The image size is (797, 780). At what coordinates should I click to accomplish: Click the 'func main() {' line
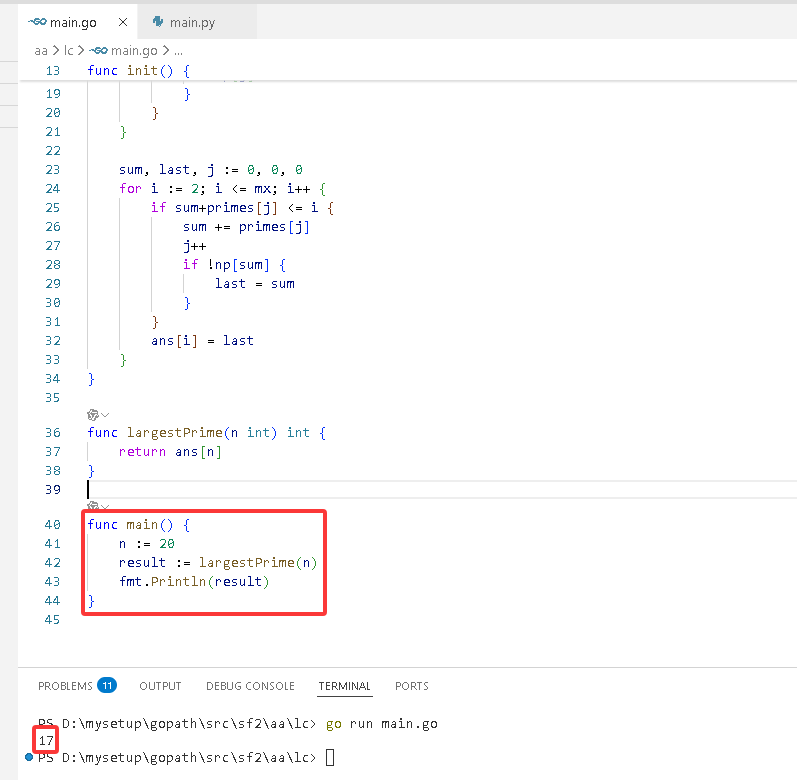(x=139, y=525)
